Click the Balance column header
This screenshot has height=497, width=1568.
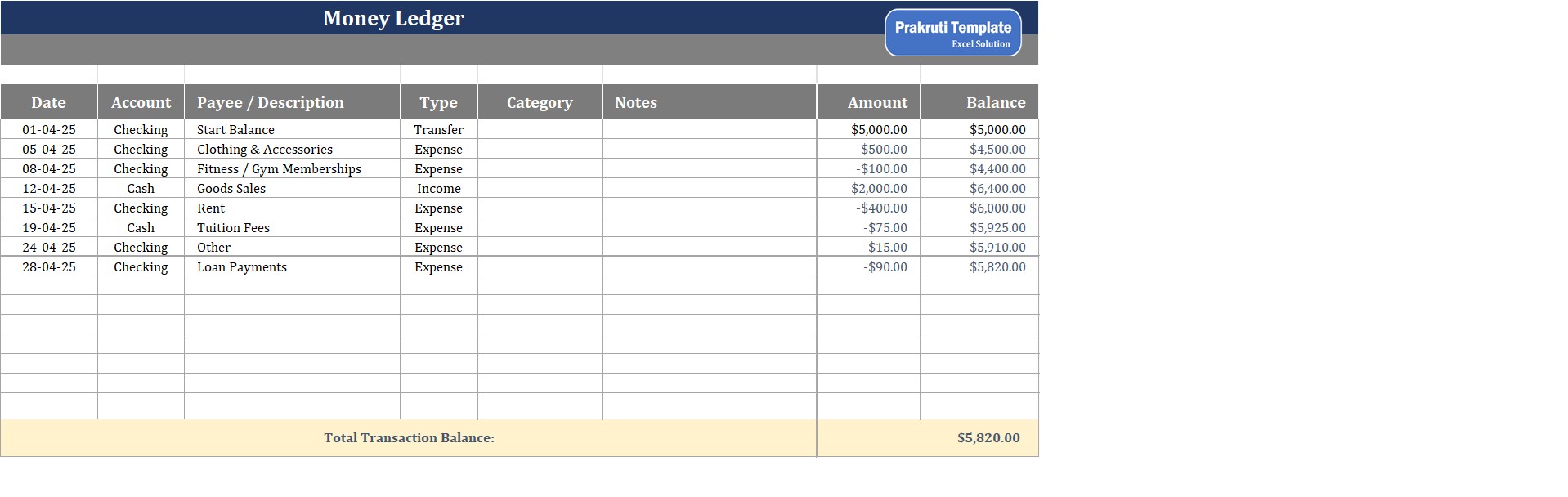coord(979,102)
